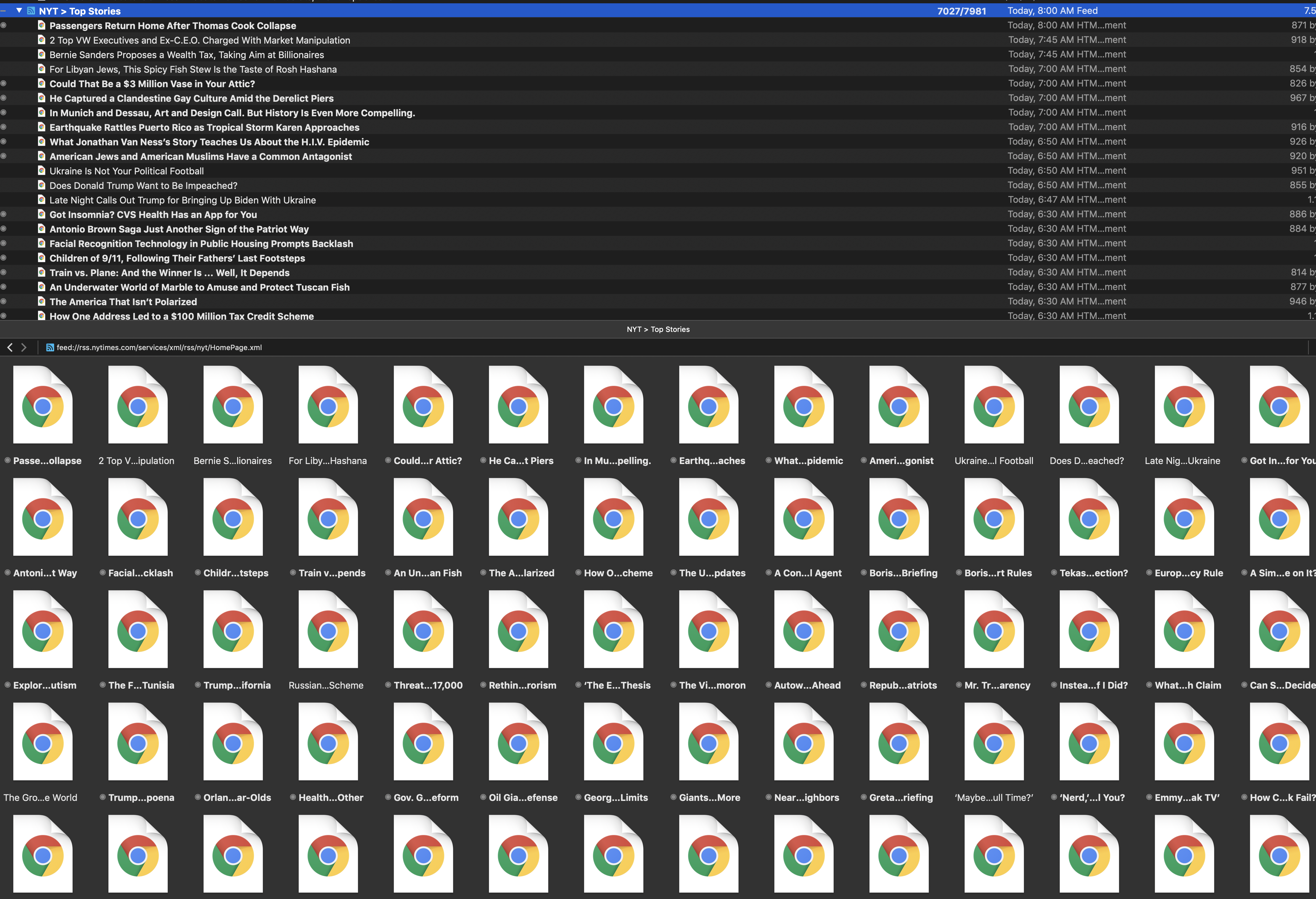Toggle unread dot for Could That Be a $3 Million Vase row
Image resolution: width=1316 pixels, height=899 pixels.
click(x=3, y=83)
